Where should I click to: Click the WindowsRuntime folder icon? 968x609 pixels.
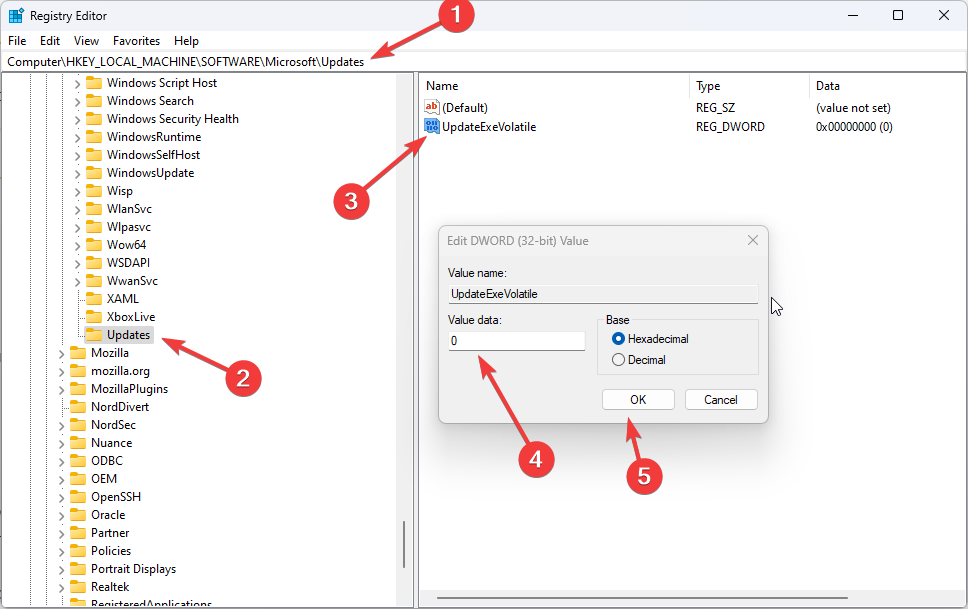94,136
